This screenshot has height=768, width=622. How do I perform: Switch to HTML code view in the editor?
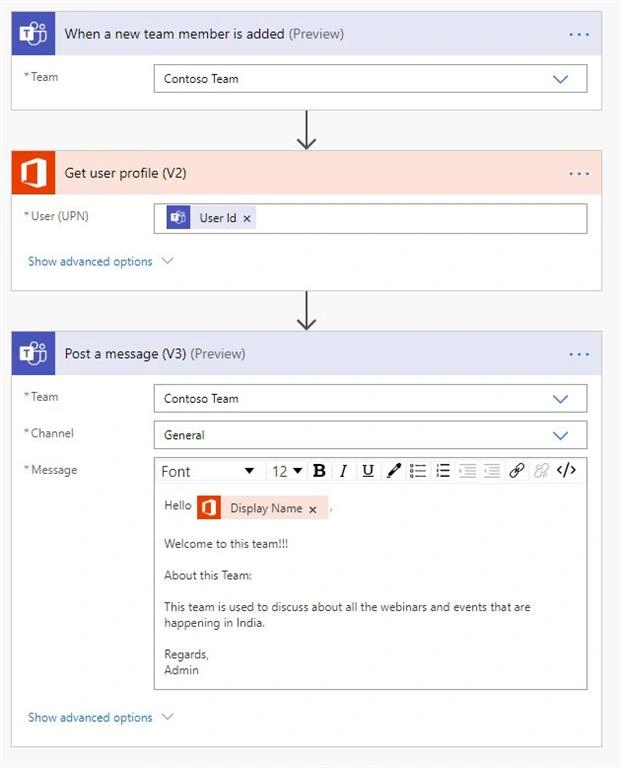click(566, 470)
